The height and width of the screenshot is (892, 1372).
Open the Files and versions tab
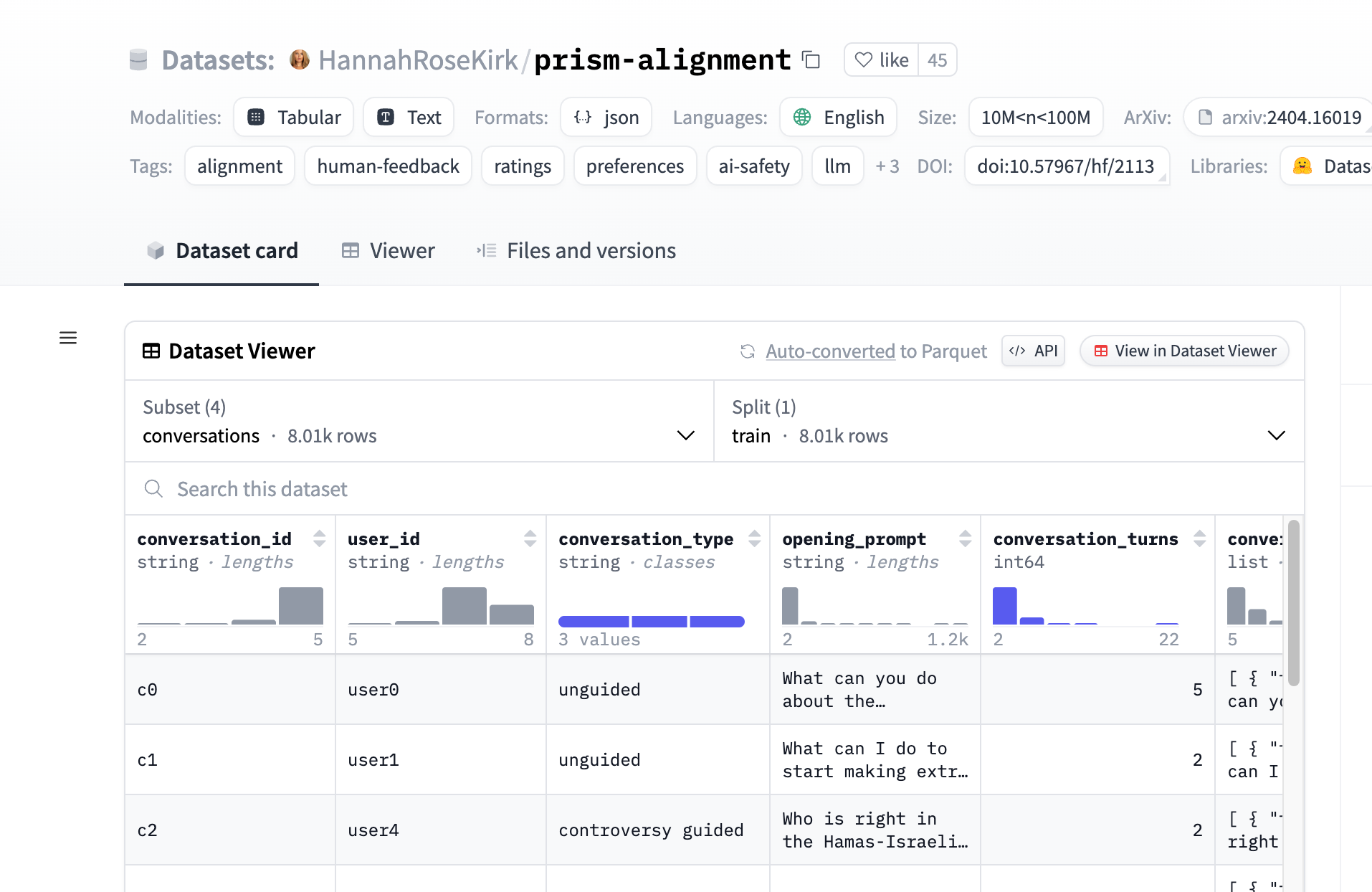coord(576,251)
